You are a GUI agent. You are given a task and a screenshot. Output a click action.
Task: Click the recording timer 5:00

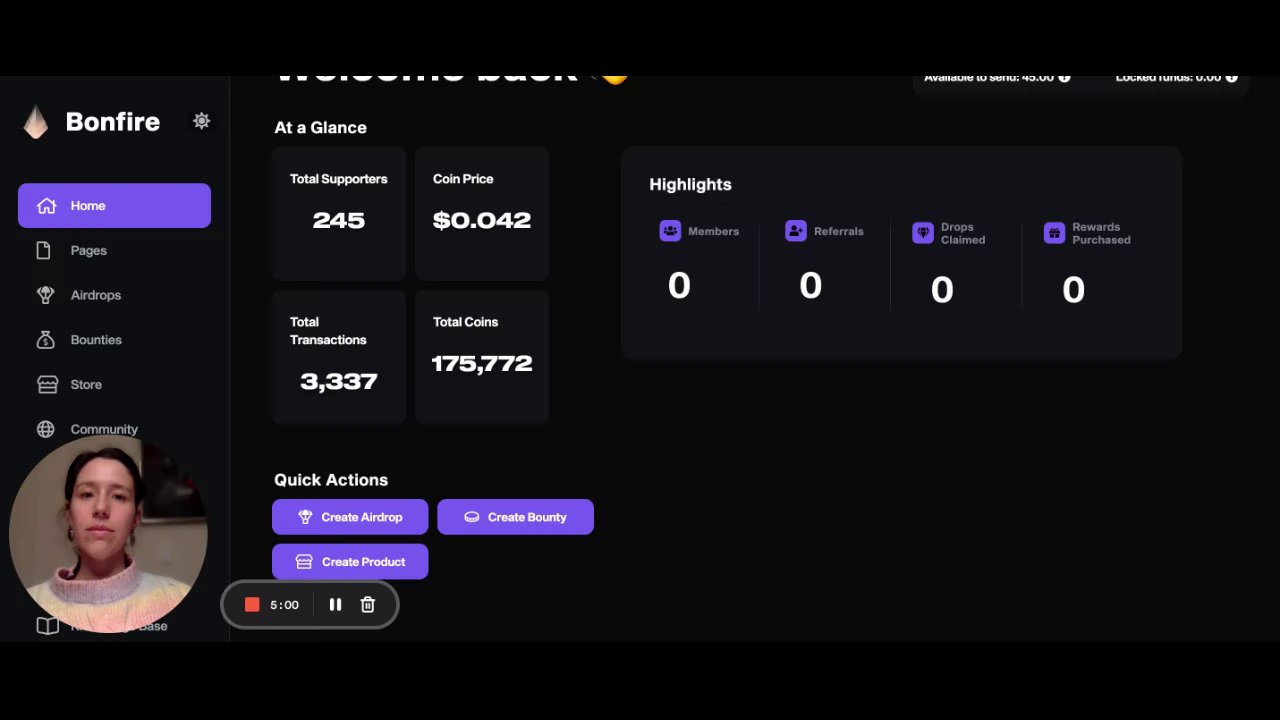coord(284,605)
